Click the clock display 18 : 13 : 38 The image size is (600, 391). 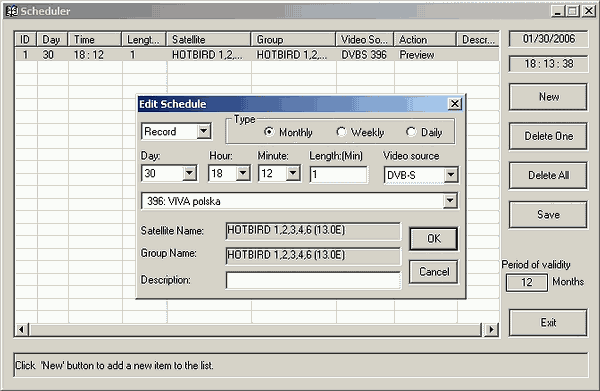(x=549, y=64)
